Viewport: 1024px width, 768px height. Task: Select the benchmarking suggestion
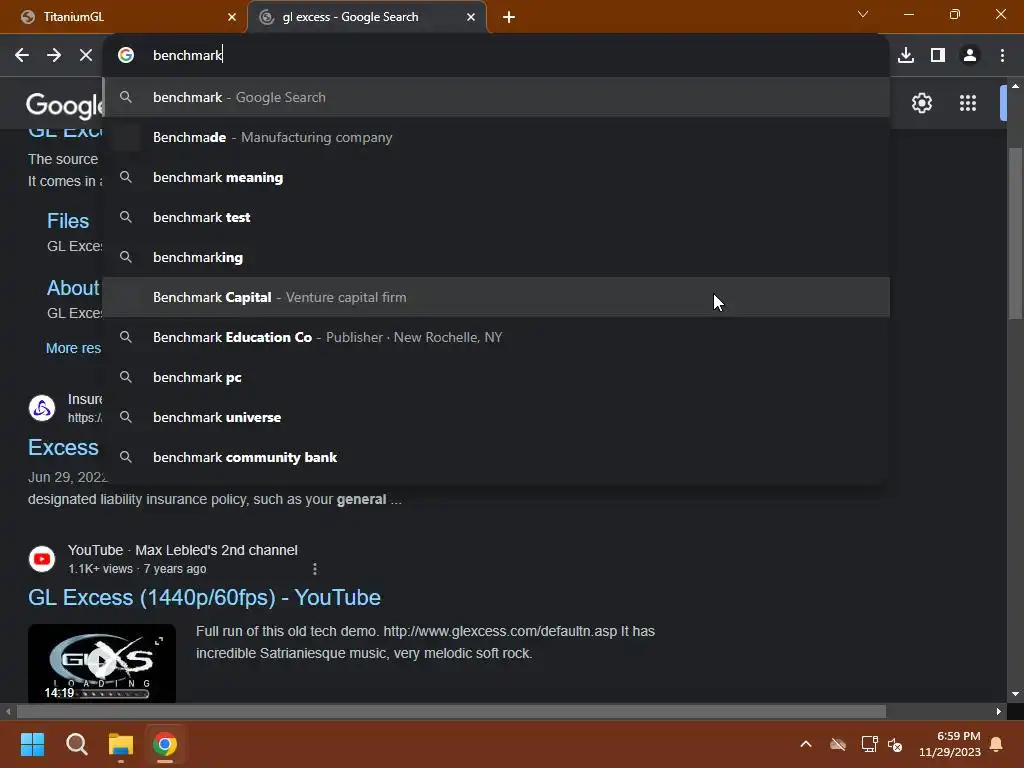[496, 257]
